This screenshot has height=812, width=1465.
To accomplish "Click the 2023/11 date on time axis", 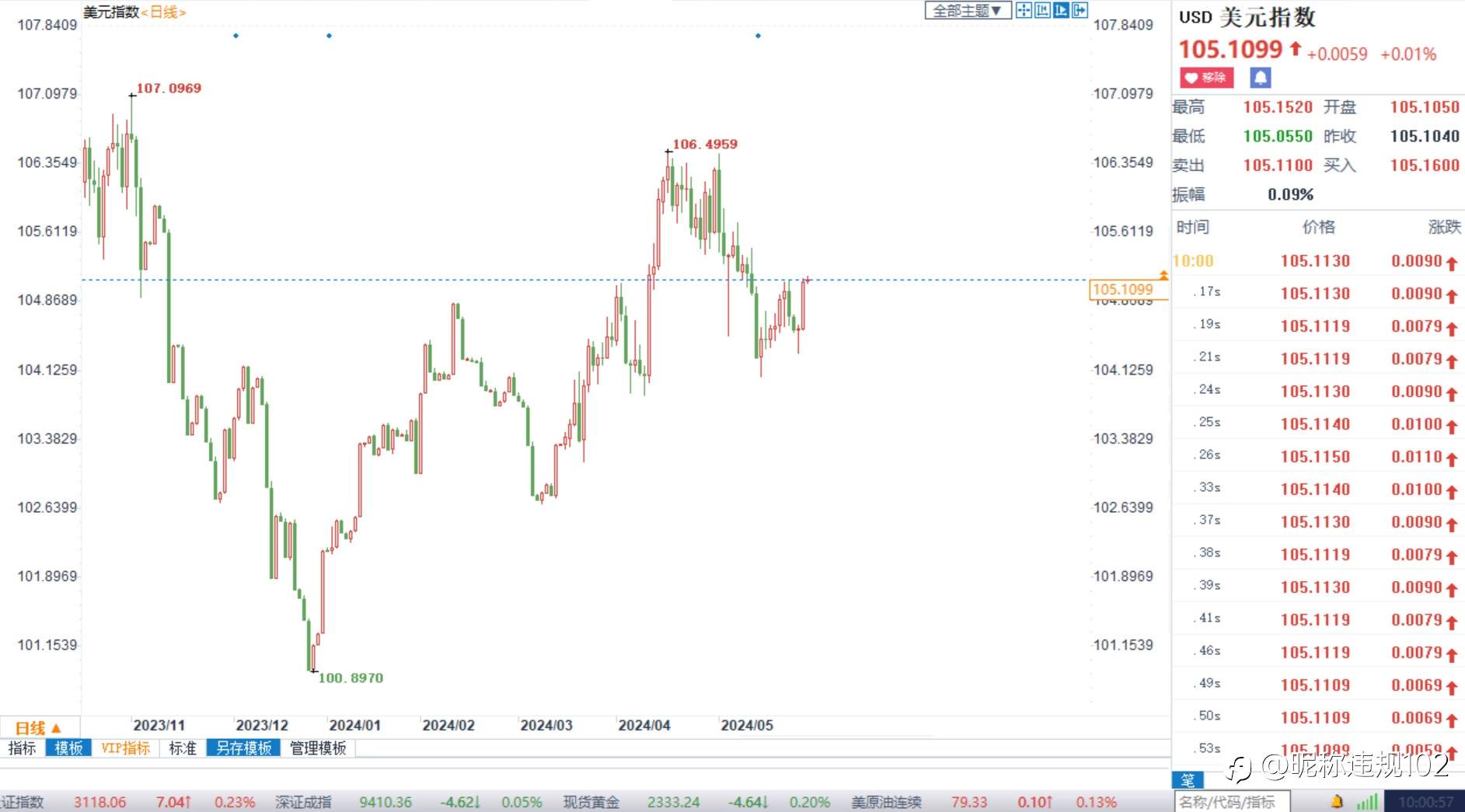I will [159, 726].
